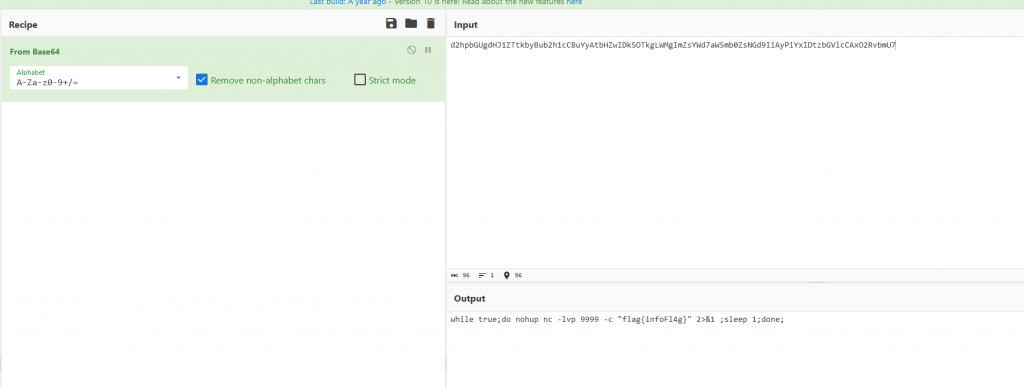
Task: Click the Base64 input string
Action: 673,45
